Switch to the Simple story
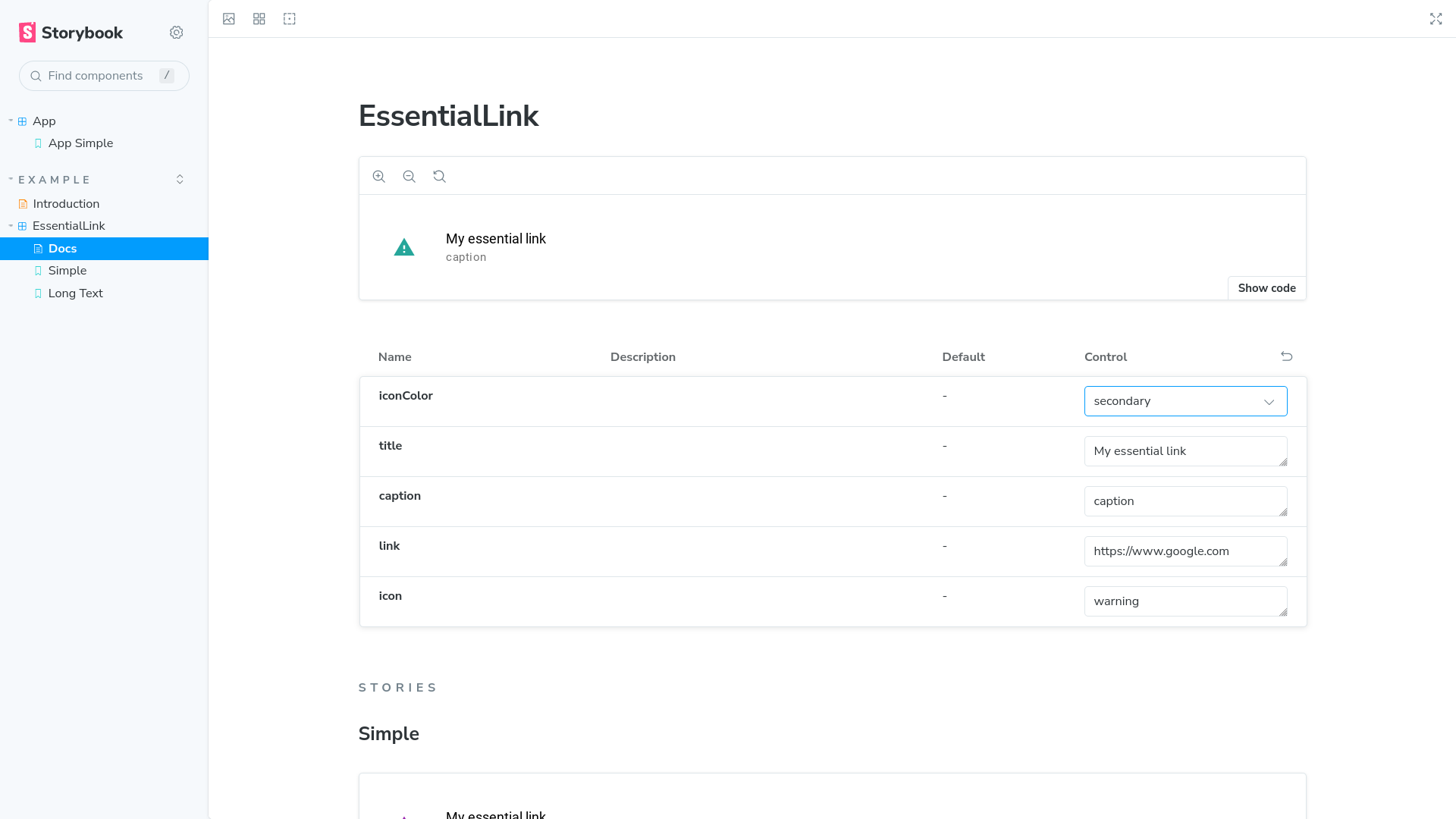Image resolution: width=1456 pixels, height=819 pixels. point(67,270)
